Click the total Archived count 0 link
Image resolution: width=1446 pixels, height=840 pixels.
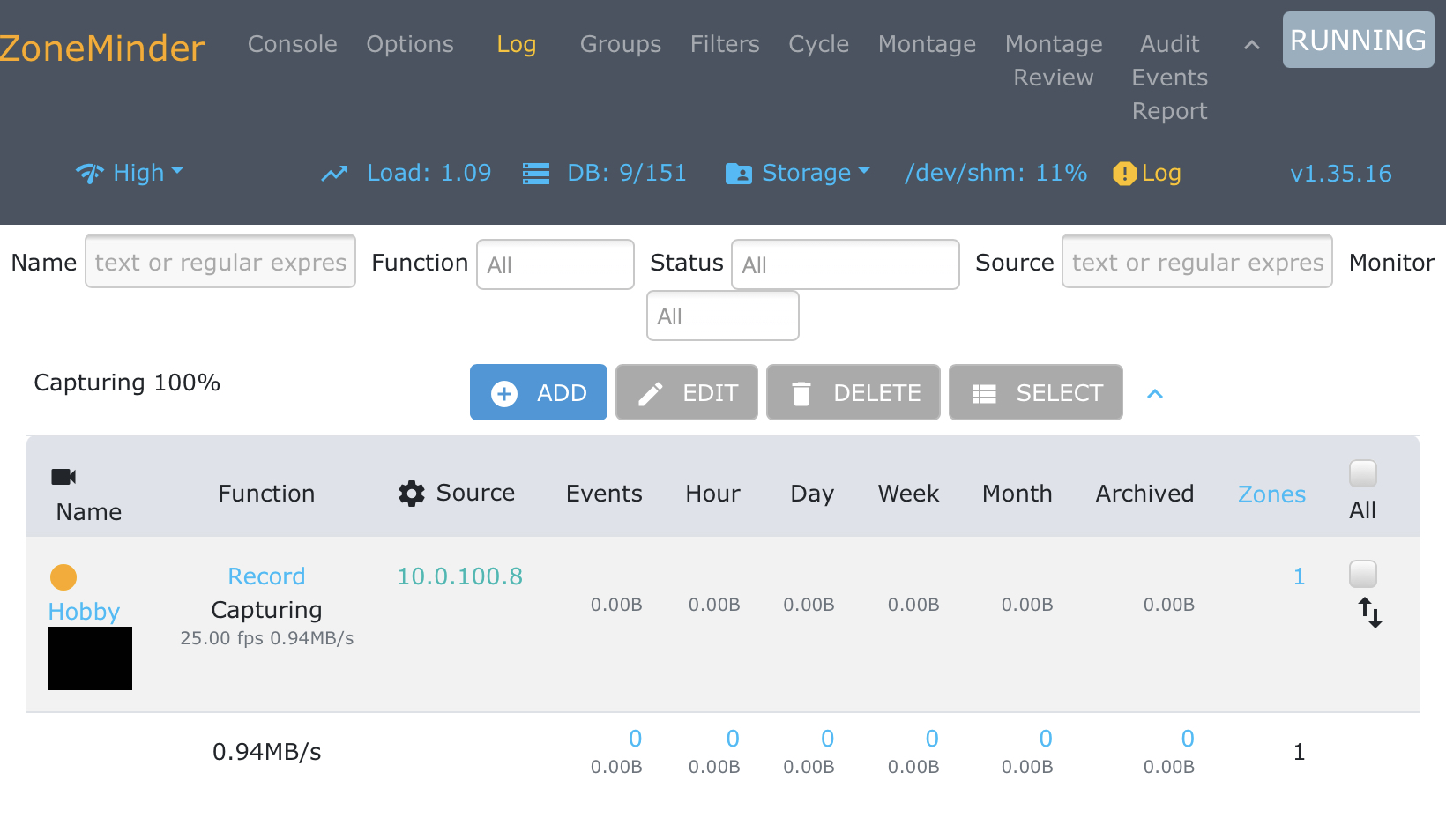pos(1188,739)
